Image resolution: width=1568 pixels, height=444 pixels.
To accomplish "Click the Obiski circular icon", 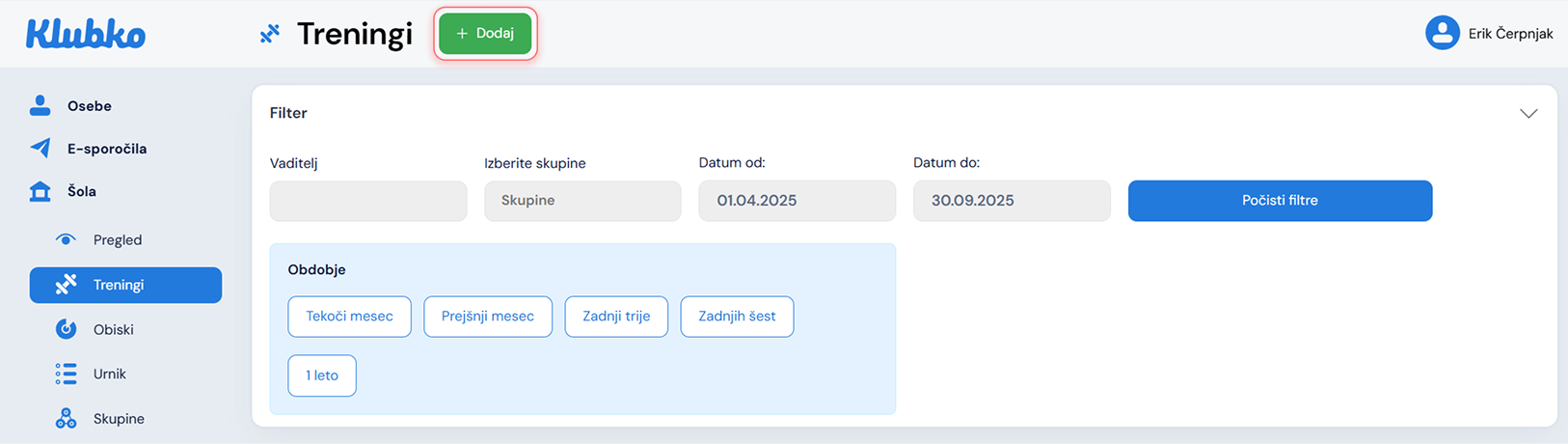I will pyautogui.click(x=66, y=329).
